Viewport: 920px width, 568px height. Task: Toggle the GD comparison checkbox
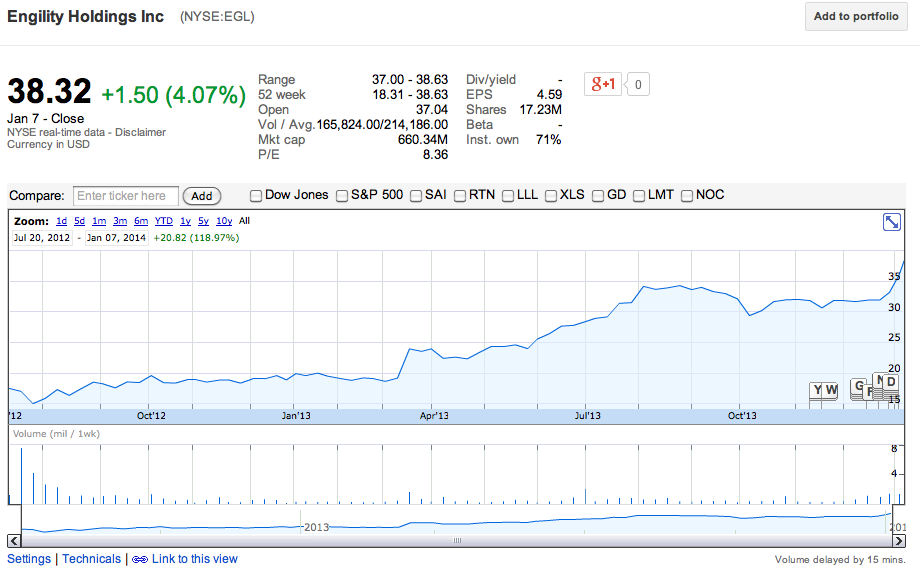click(x=598, y=196)
